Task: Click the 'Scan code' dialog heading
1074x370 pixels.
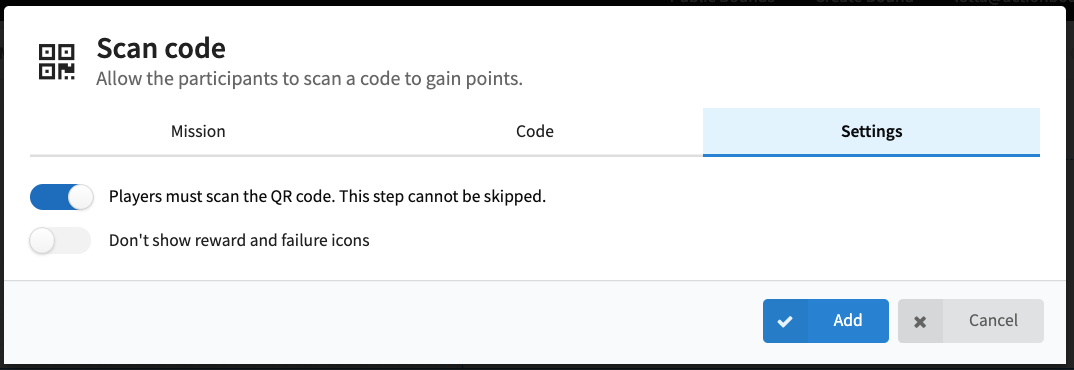Action: (161, 48)
